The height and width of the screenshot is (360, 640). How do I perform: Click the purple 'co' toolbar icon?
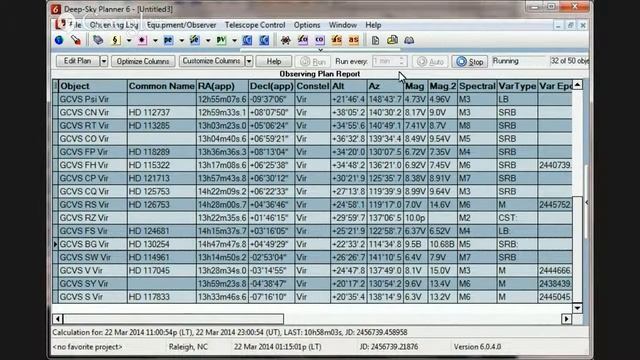click(x=320, y=40)
